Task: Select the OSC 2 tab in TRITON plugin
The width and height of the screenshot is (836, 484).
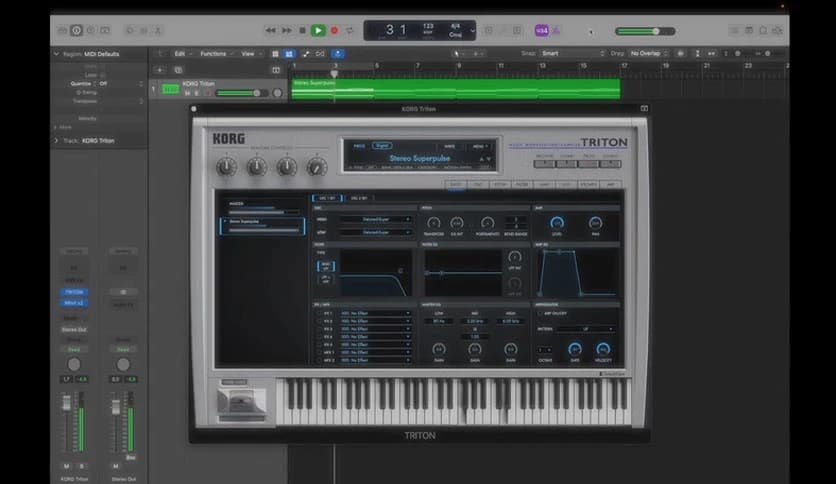Action: coord(359,198)
